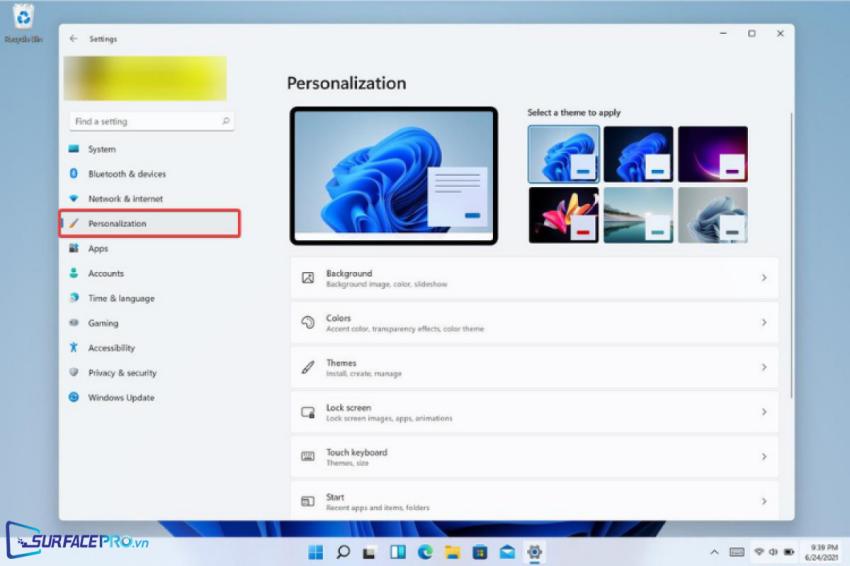Select Bluetooth & devices in sidebar
Image resolution: width=850 pixels, height=566 pixels.
pyautogui.click(x=127, y=174)
